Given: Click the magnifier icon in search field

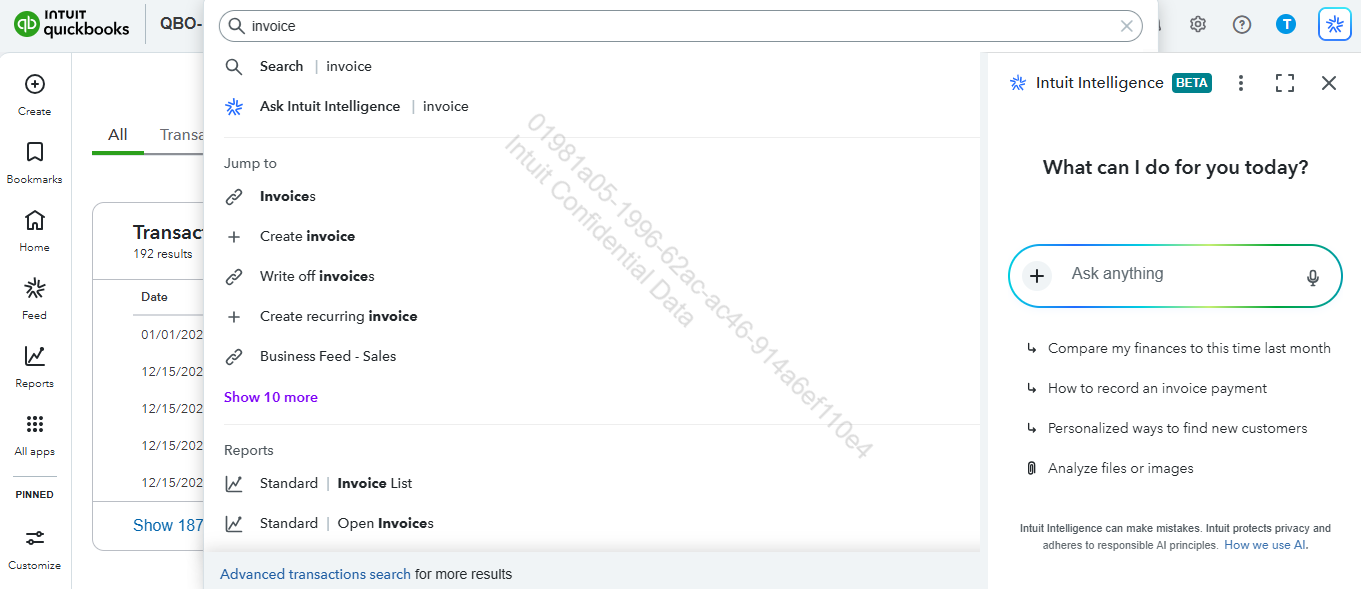Looking at the screenshot, I should [237, 26].
